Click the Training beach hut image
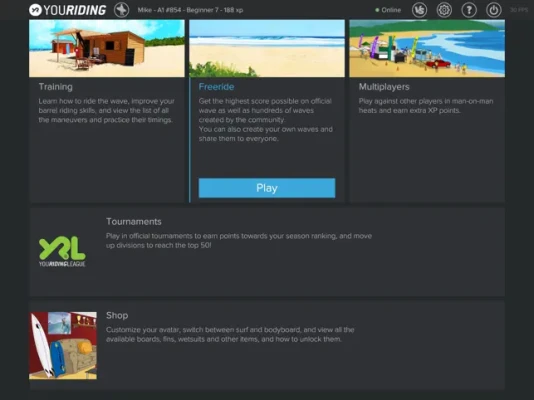The width and height of the screenshot is (534, 400). (x=107, y=48)
